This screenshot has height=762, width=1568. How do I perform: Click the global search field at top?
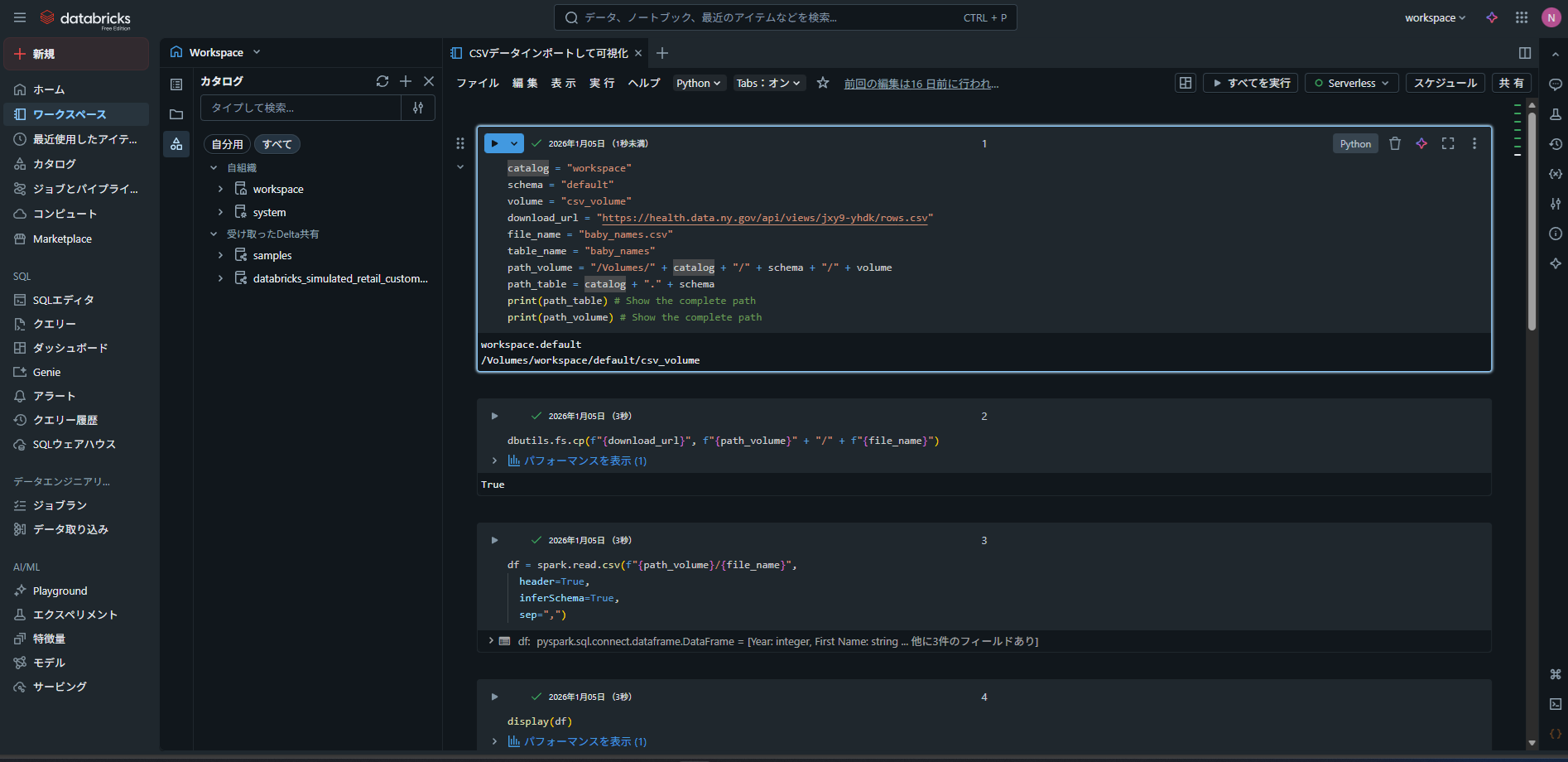click(x=784, y=17)
